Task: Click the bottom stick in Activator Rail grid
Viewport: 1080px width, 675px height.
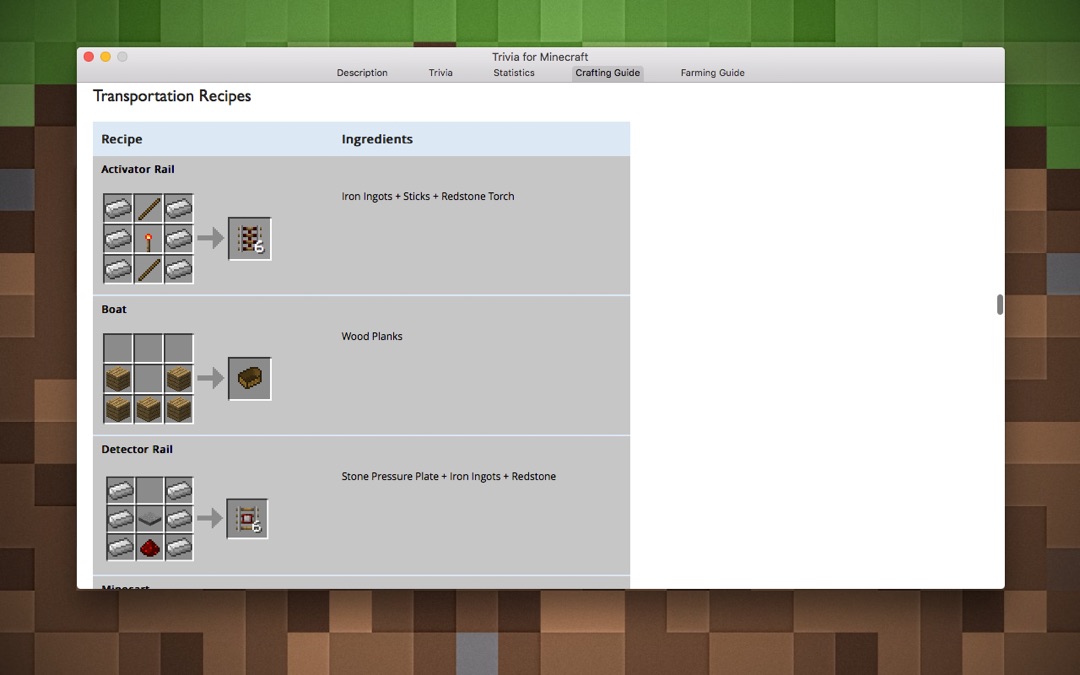Action: 148,269
